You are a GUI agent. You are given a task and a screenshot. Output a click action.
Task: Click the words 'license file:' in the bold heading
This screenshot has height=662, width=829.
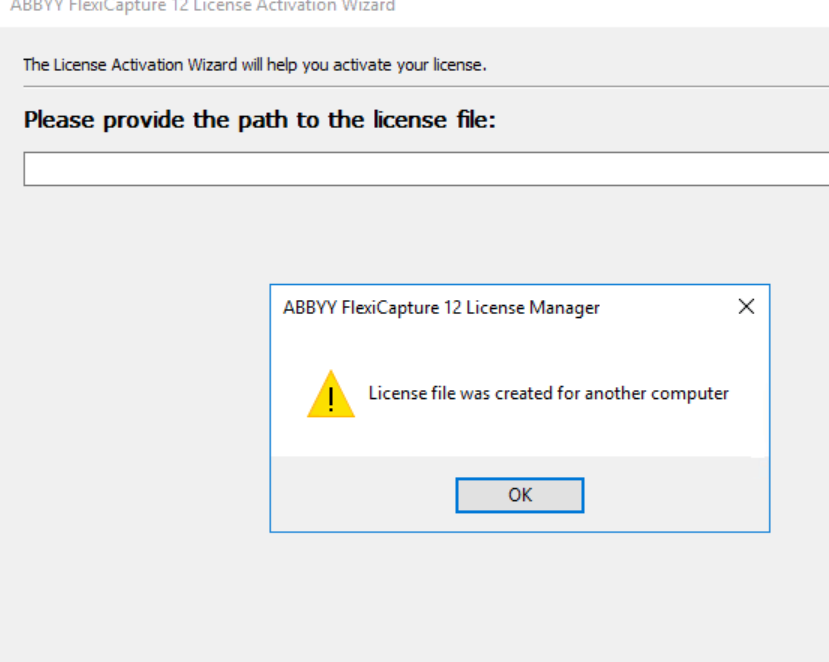(x=435, y=120)
